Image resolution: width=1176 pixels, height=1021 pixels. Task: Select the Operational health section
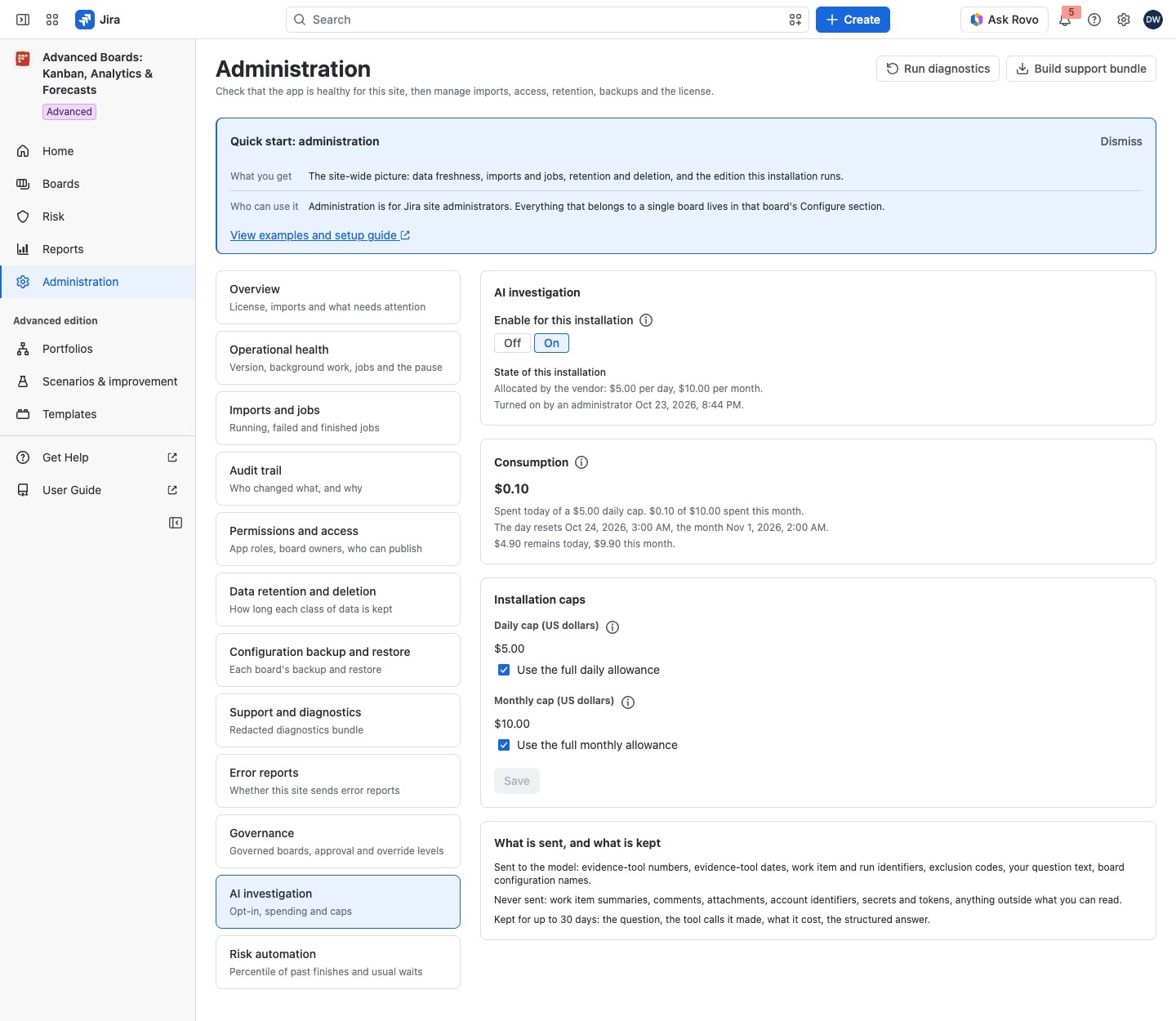[x=338, y=358]
